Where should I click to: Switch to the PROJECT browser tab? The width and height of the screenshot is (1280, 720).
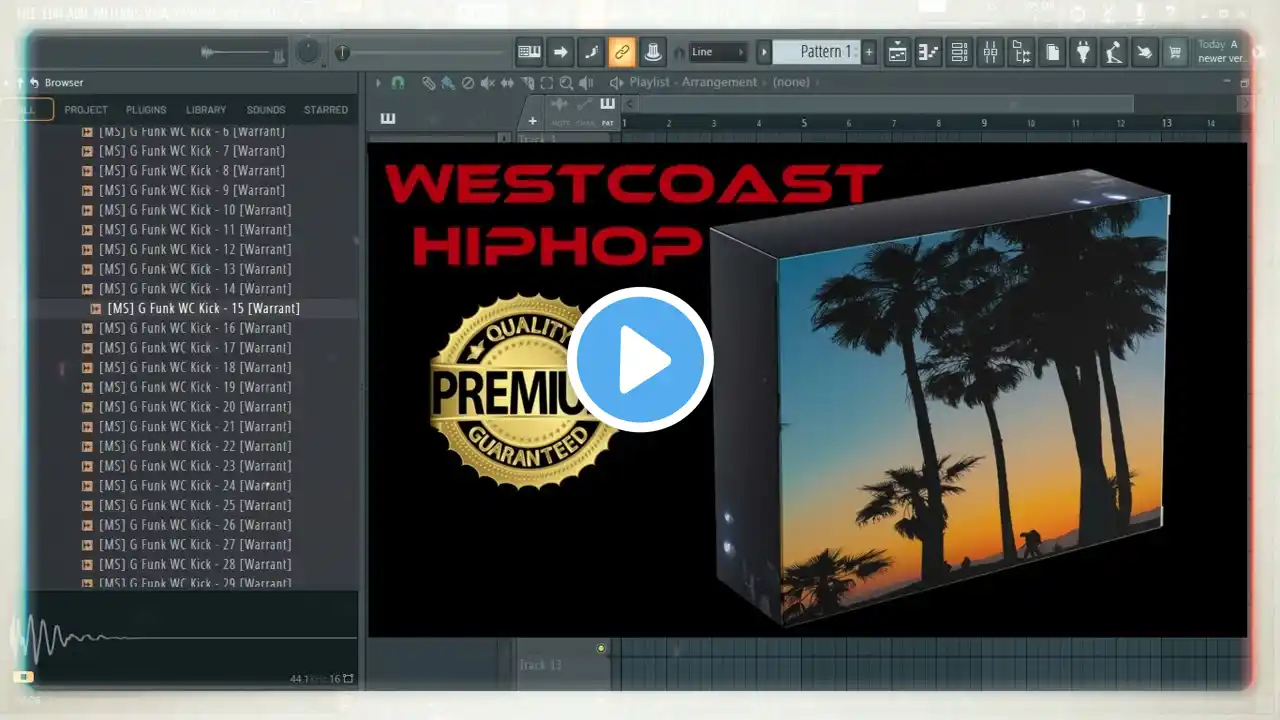[86, 110]
